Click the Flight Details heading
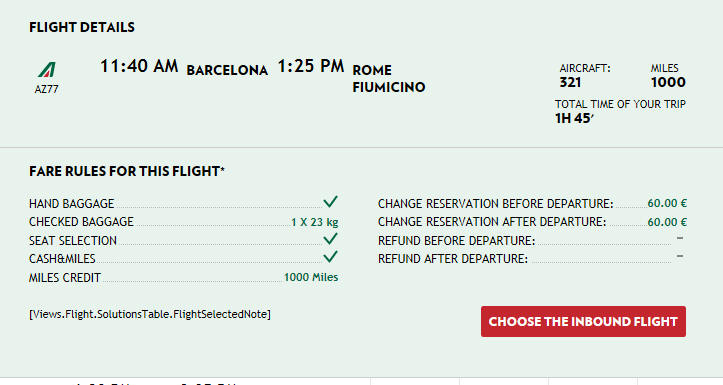Image resolution: width=723 pixels, height=385 pixels. (82, 27)
